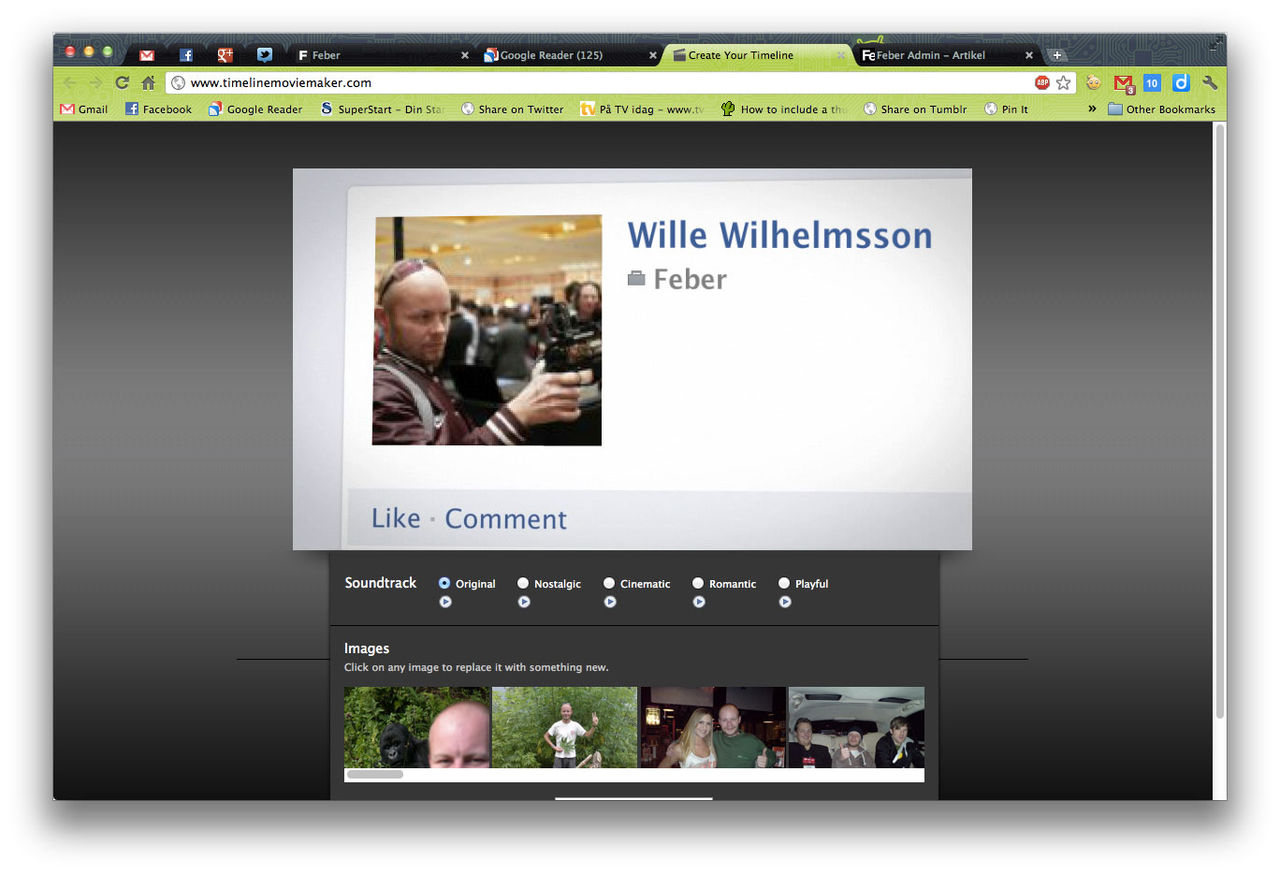This screenshot has width=1280, height=874.
Task: Bookmark this page with the star icon
Action: [1064, 83]
